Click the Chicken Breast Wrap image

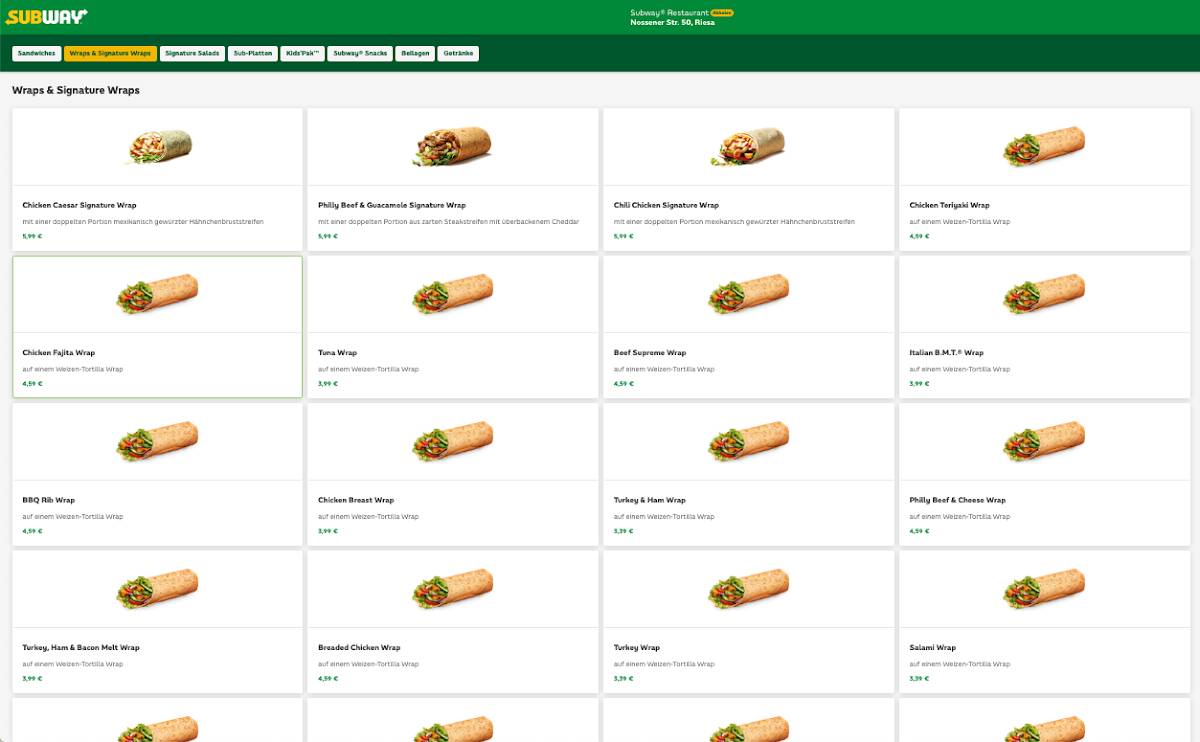pos(453,441)
